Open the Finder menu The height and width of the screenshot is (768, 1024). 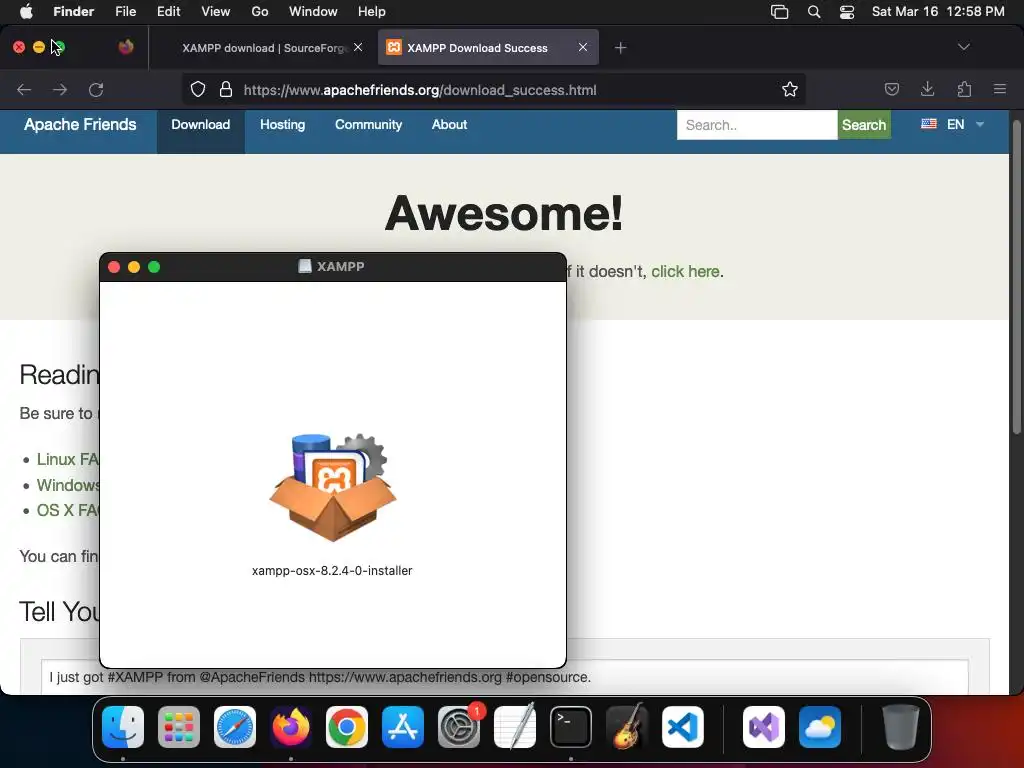[x=74, y=12]
